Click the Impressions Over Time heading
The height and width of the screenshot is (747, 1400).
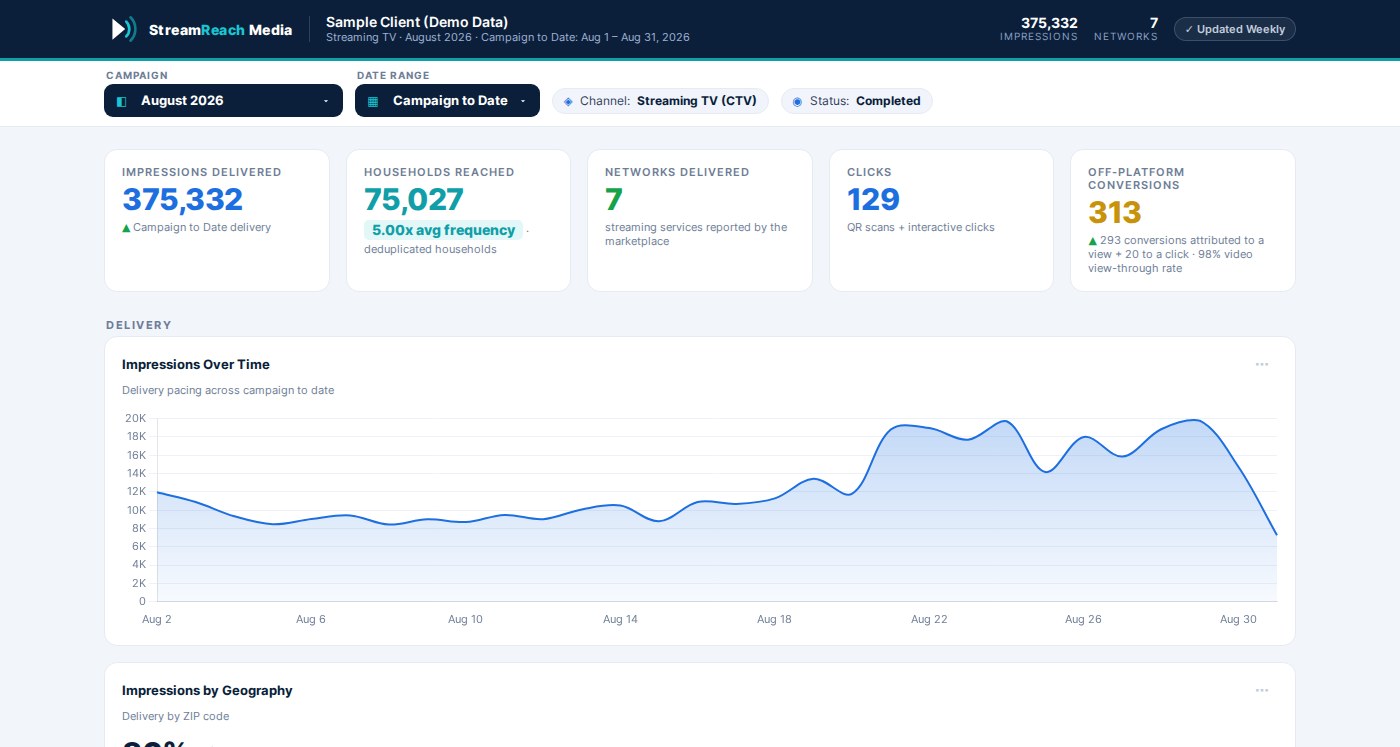[x=196, y=364]
